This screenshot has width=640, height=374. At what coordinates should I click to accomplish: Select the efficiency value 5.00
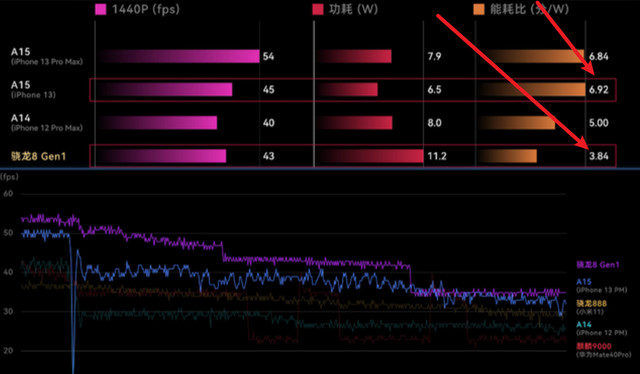[x=599, y=123]
